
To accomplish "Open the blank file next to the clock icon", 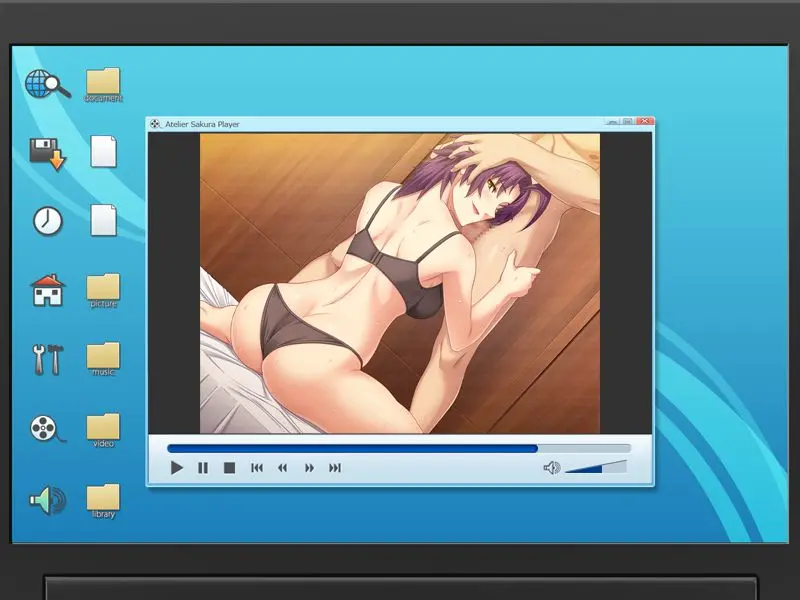I will pos(104,220).
